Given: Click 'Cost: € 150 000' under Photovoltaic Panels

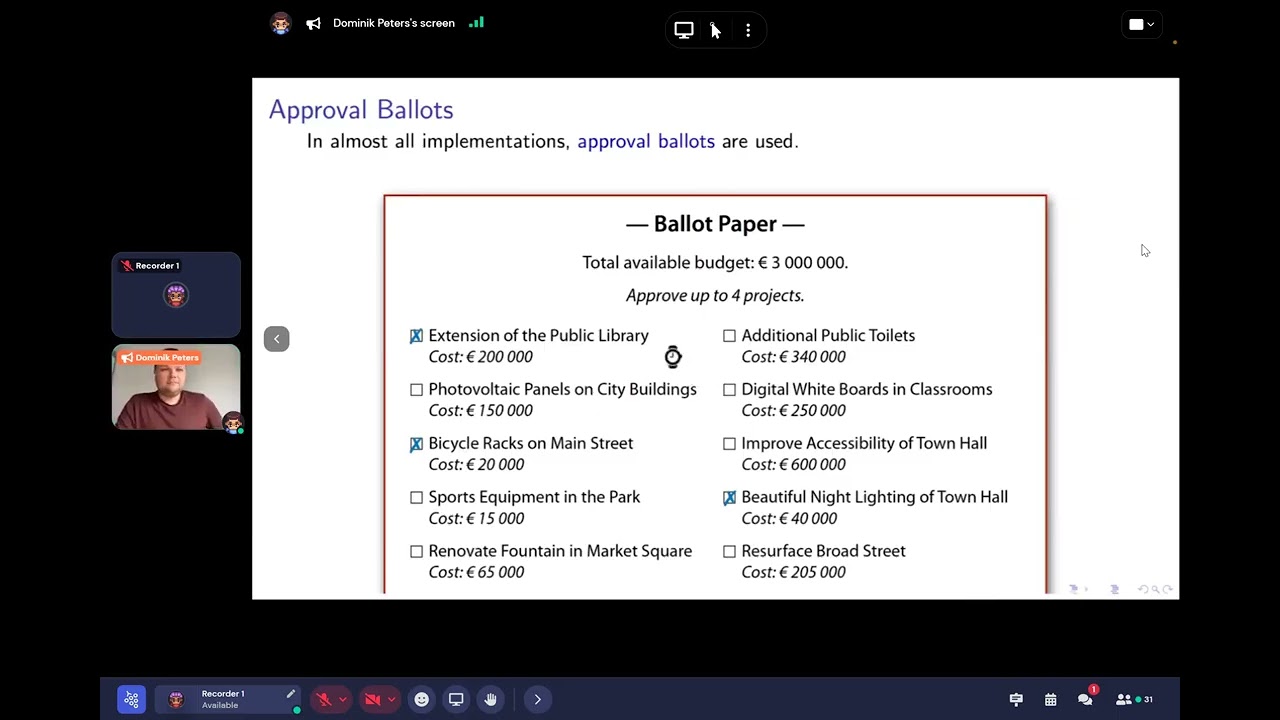Looking at the screenshot, I should (x=481, y=411).
